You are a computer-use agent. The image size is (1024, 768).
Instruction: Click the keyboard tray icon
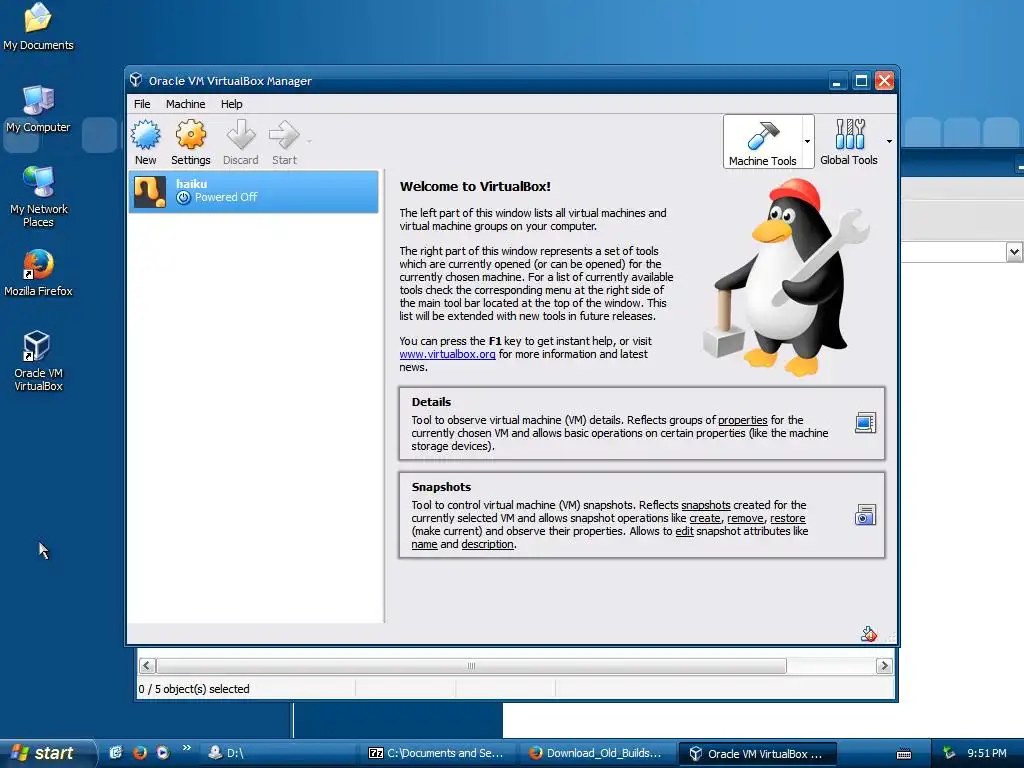[x=904, y=754]
